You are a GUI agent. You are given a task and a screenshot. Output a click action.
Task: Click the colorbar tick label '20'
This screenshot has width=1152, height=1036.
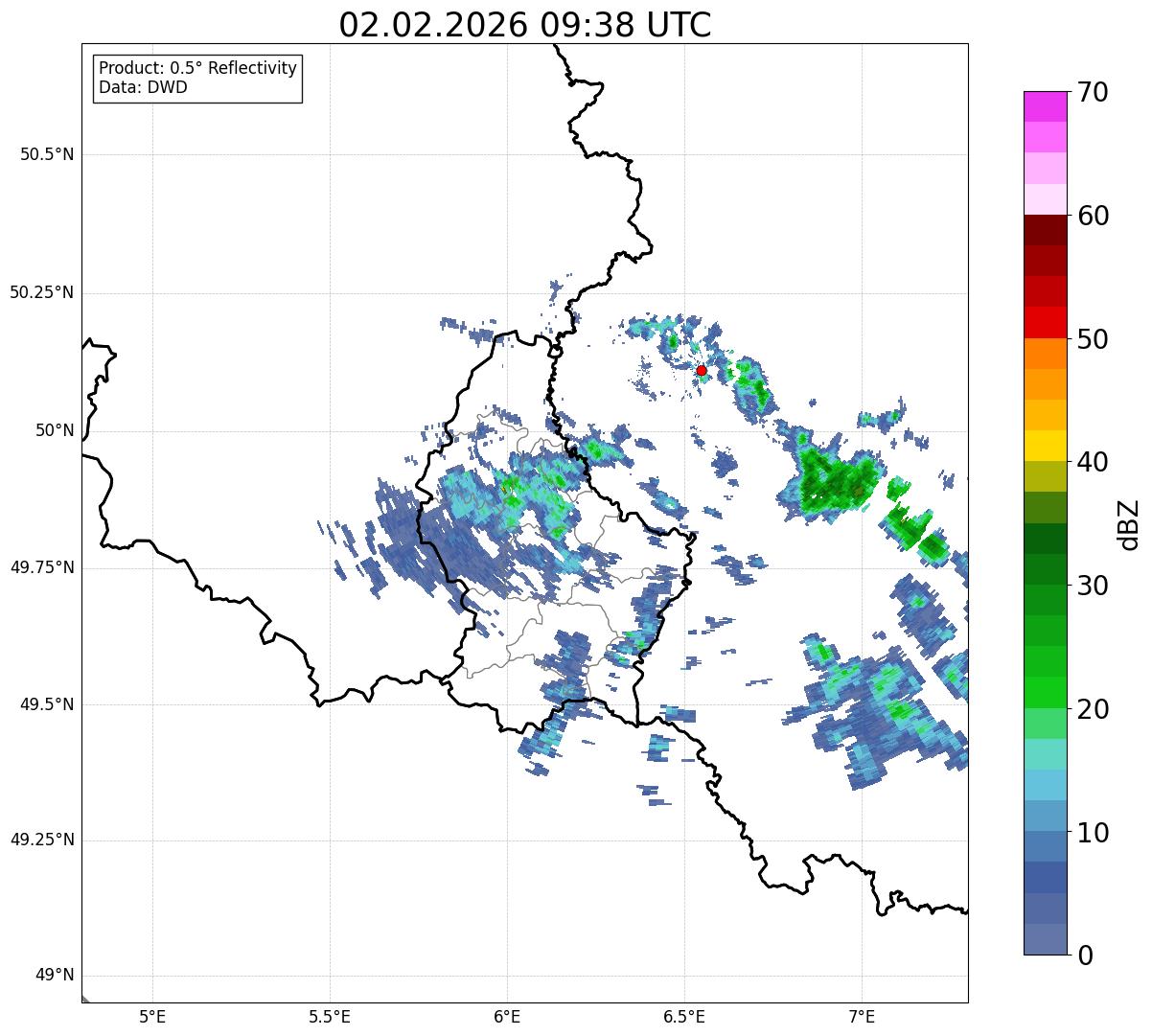tap(1093, 709)
